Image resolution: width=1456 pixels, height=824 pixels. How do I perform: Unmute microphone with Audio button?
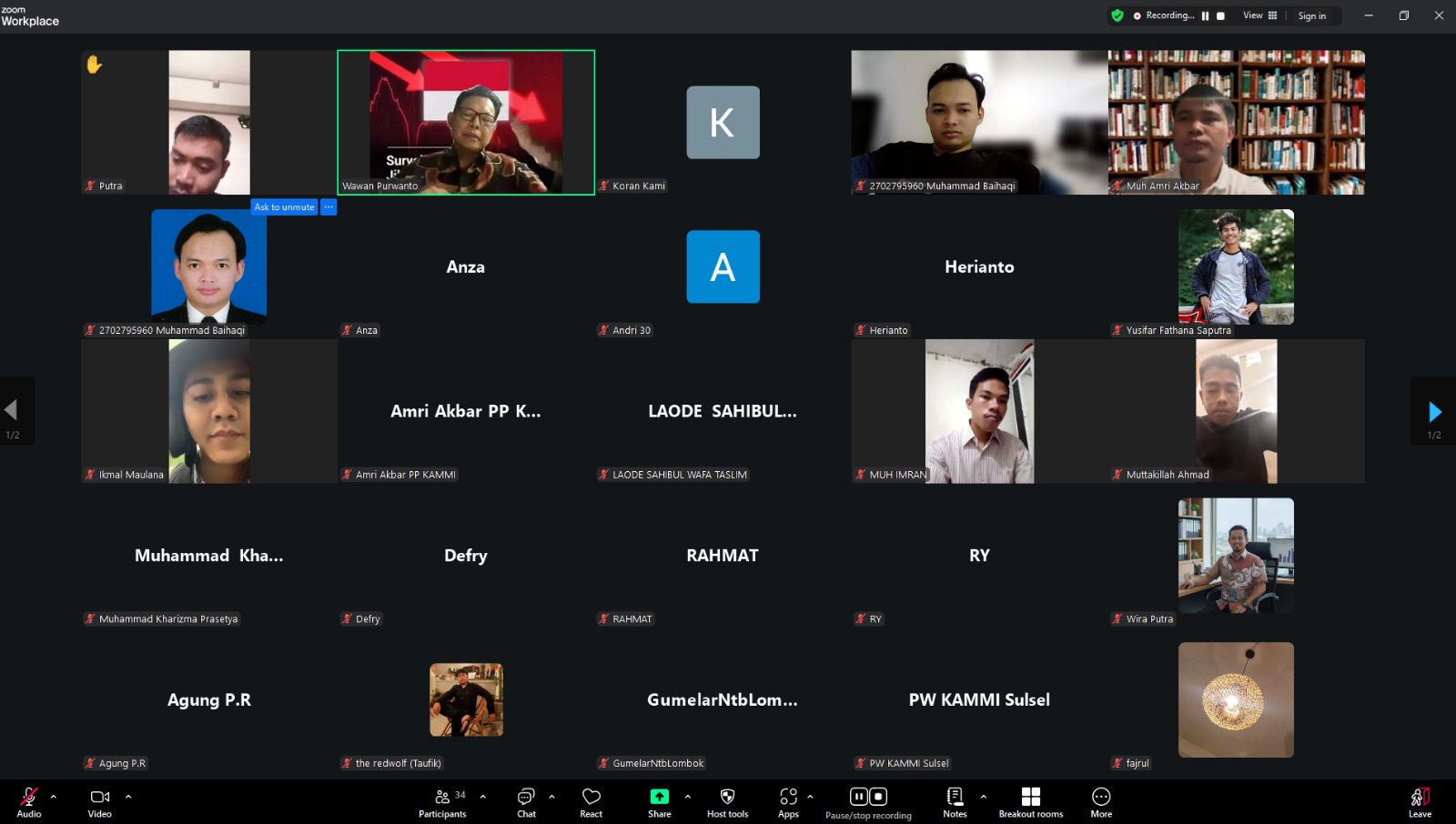(29, 802)
